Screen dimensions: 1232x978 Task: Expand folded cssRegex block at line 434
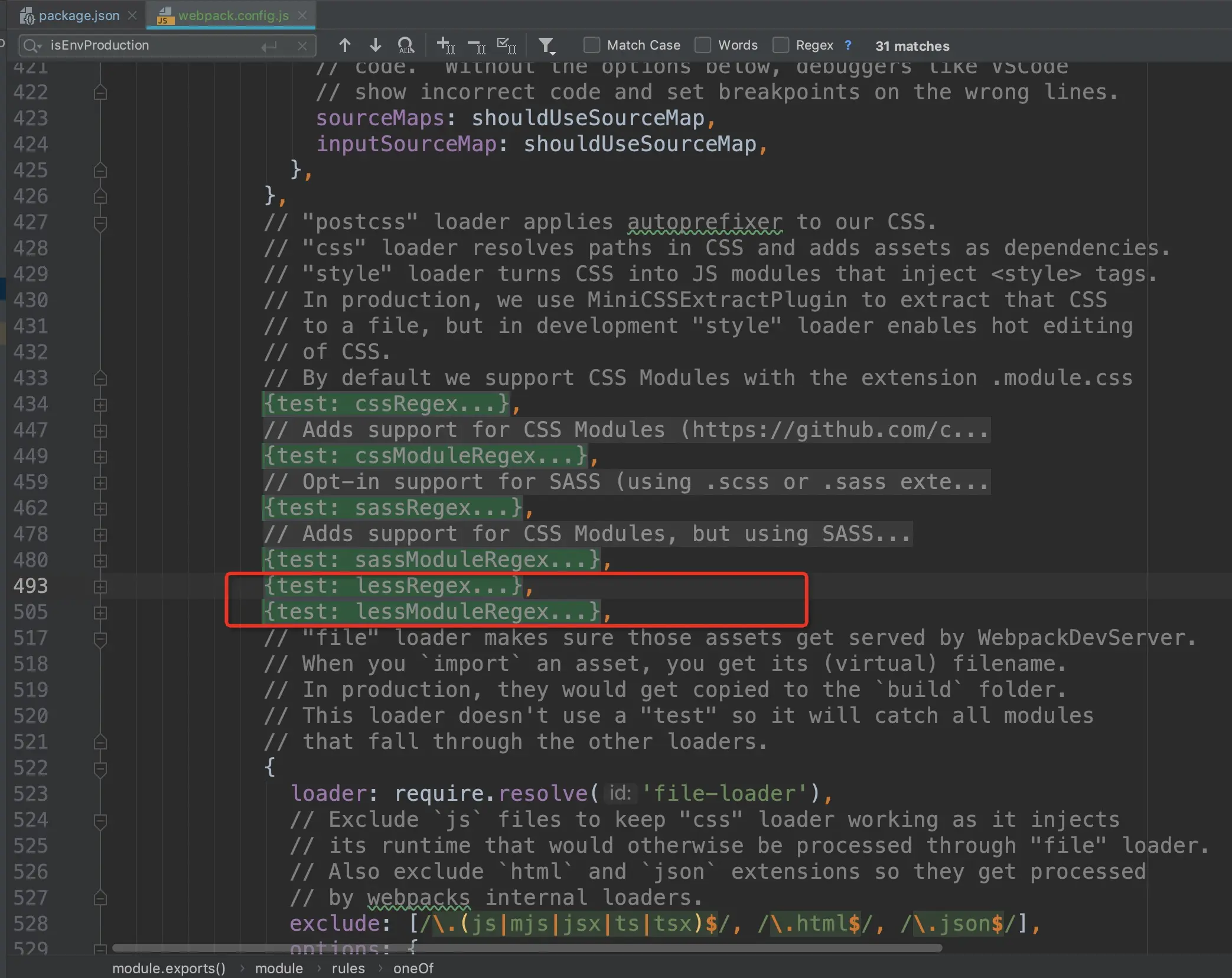pyautogui.click(x=100, y=405)
